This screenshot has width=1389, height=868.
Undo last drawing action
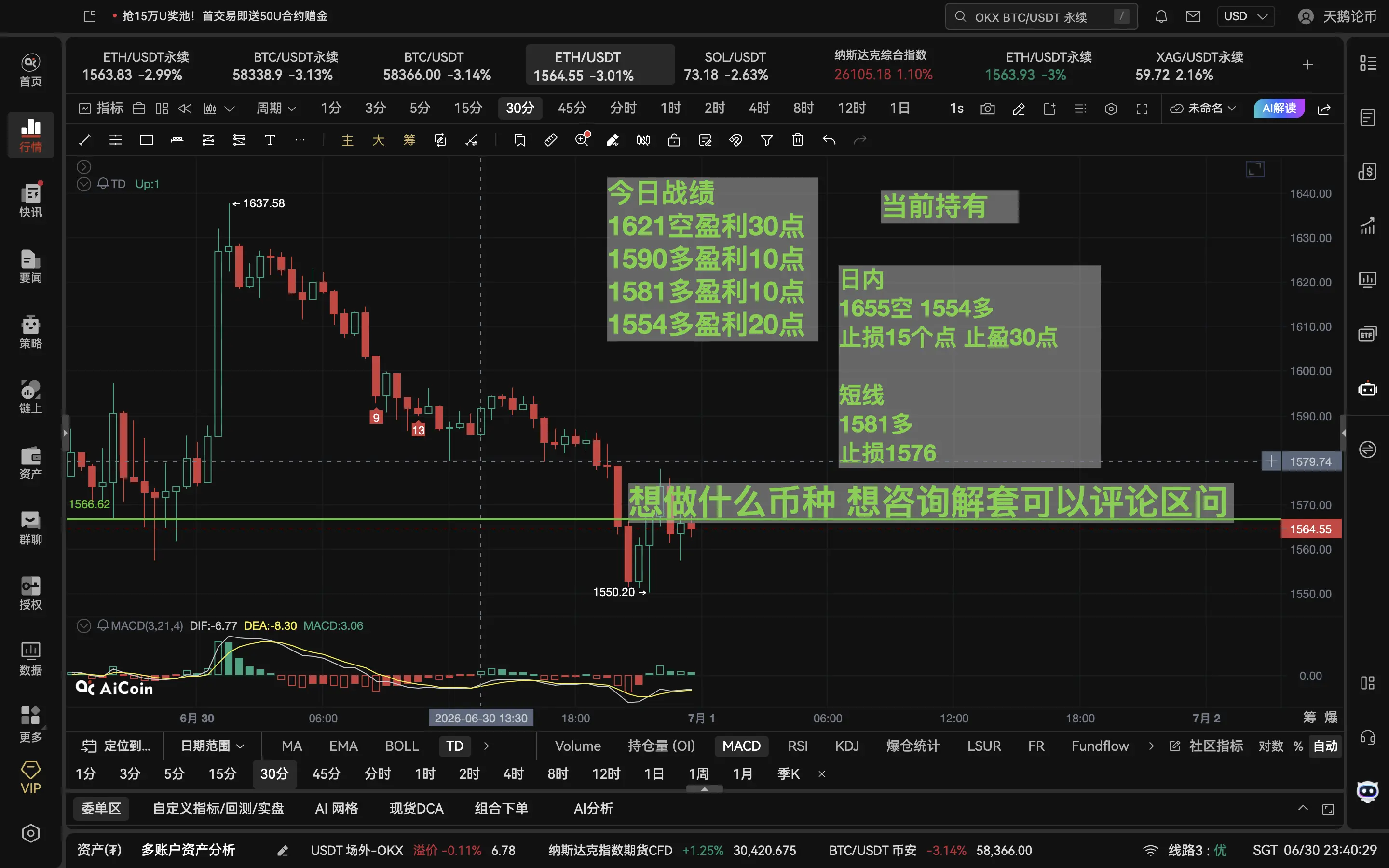(829, 140)
